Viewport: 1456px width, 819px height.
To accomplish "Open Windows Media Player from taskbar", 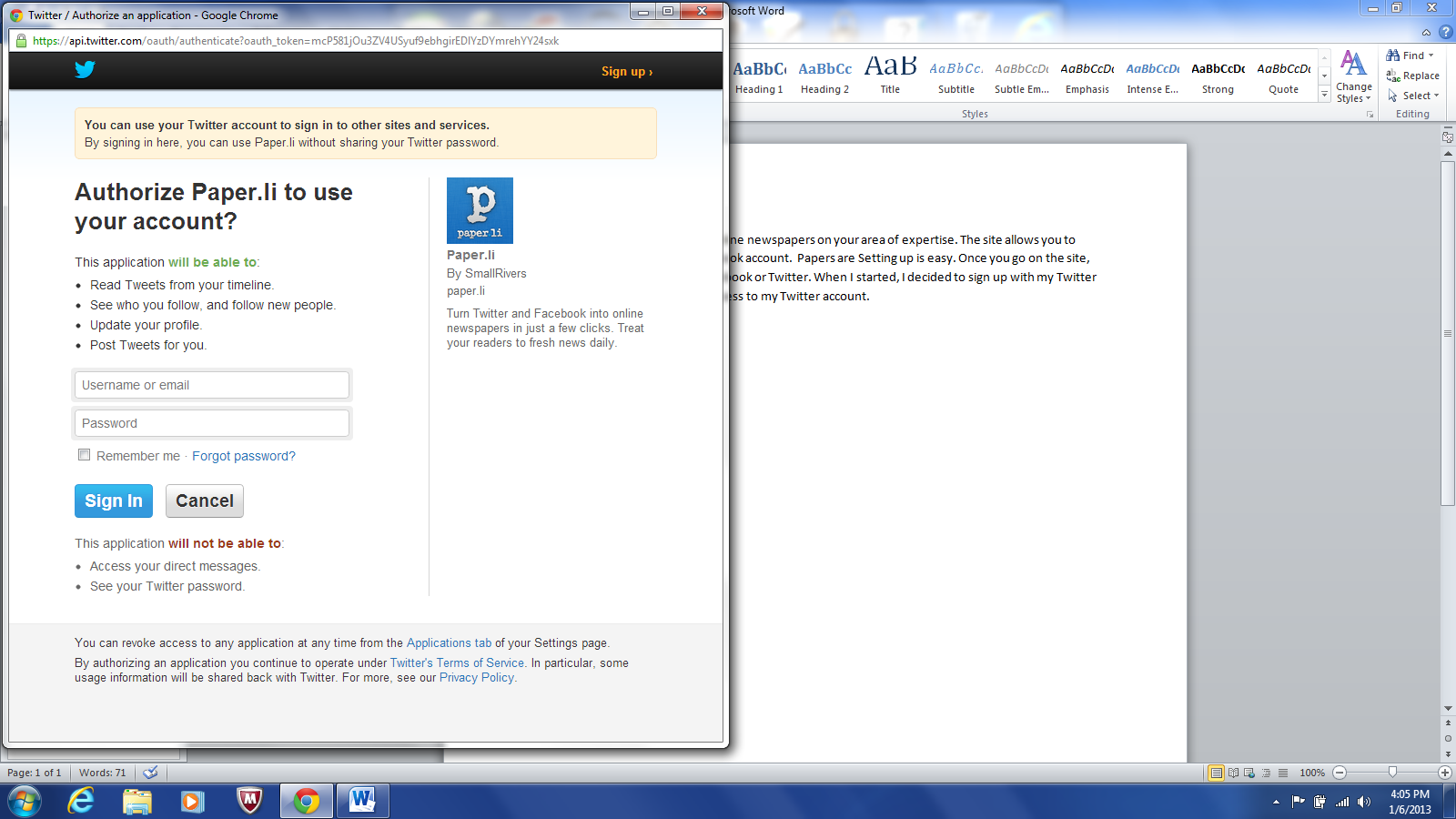I will (x=192, y=801).
